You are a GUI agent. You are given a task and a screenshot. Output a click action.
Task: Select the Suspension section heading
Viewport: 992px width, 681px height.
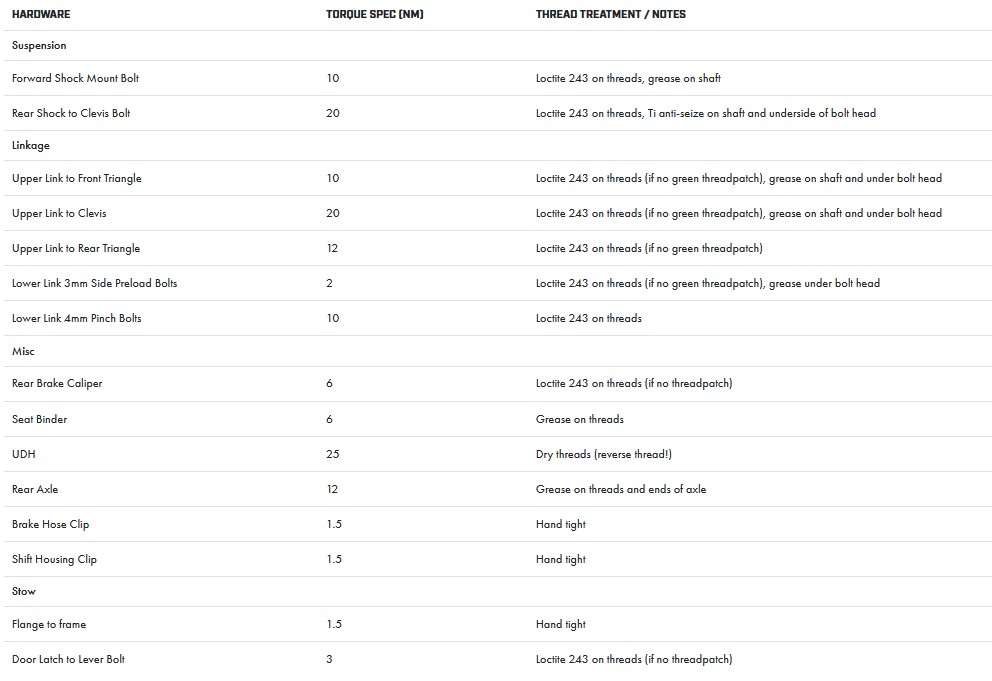tap(39, 46)
